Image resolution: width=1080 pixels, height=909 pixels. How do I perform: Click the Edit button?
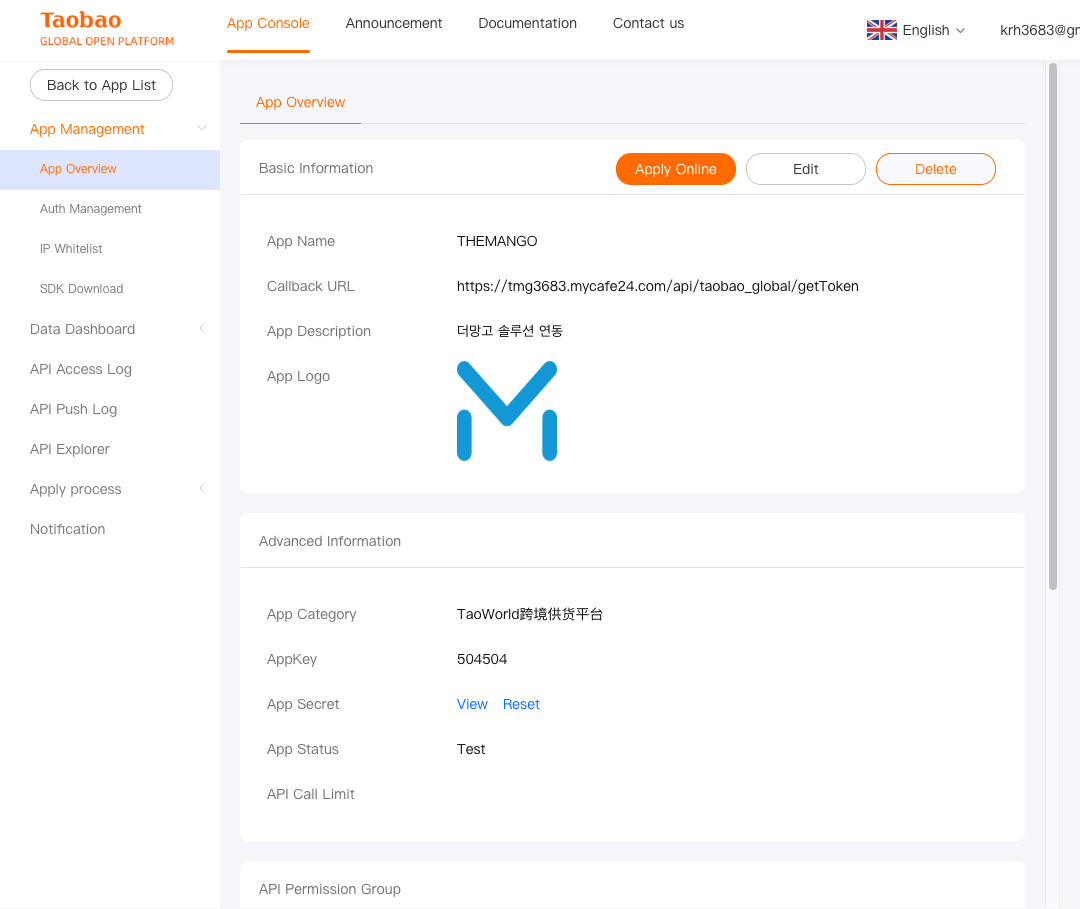click(805, 169)
